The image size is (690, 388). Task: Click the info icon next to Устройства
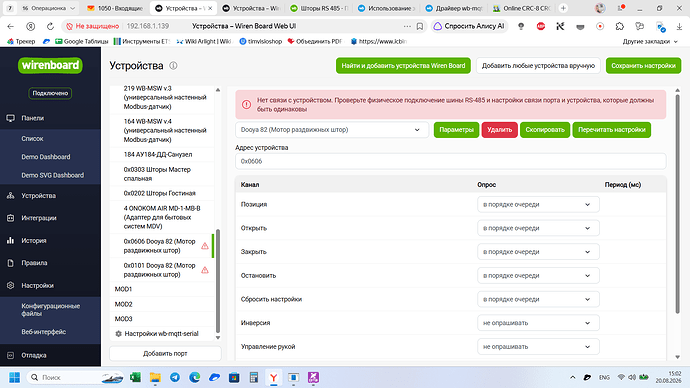coord(173,66)
